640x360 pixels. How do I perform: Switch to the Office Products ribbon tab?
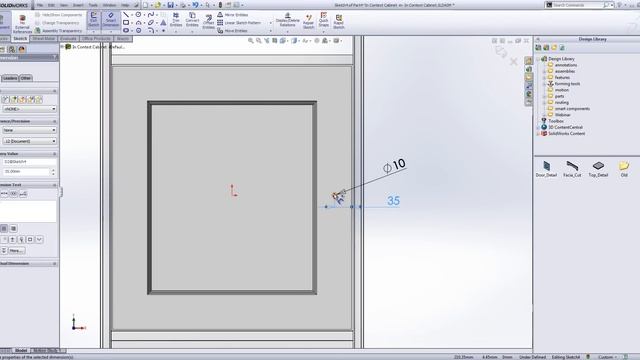coord(96,38)
